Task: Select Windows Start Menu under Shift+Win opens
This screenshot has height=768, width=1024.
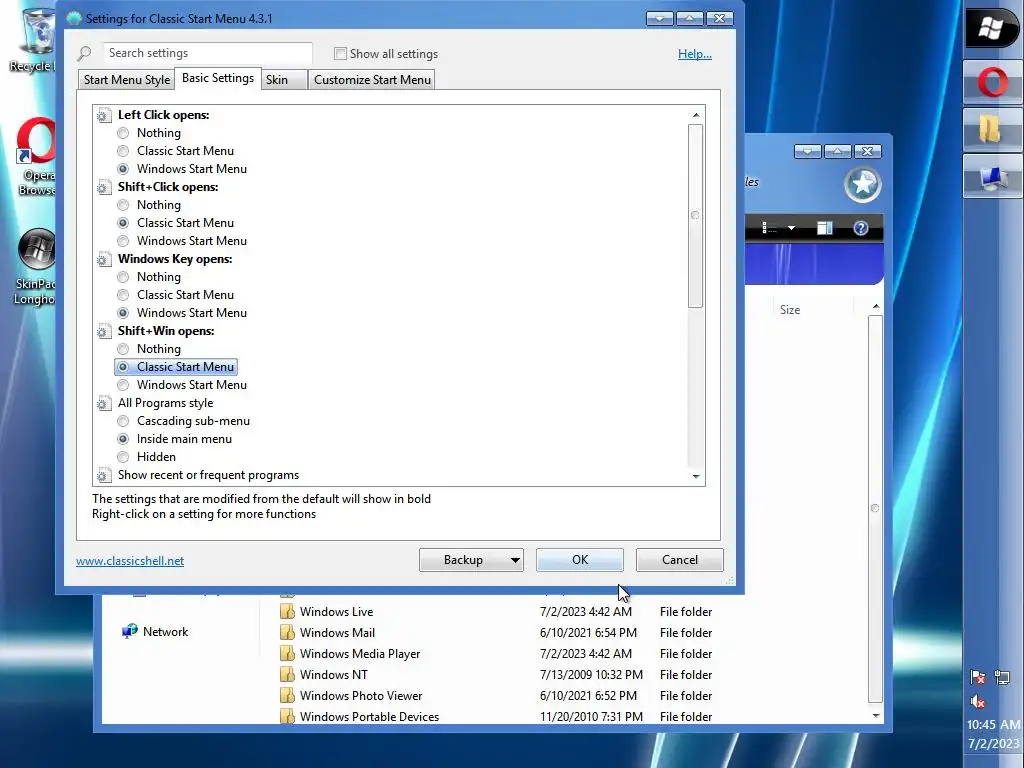Action: coord(123,385)
